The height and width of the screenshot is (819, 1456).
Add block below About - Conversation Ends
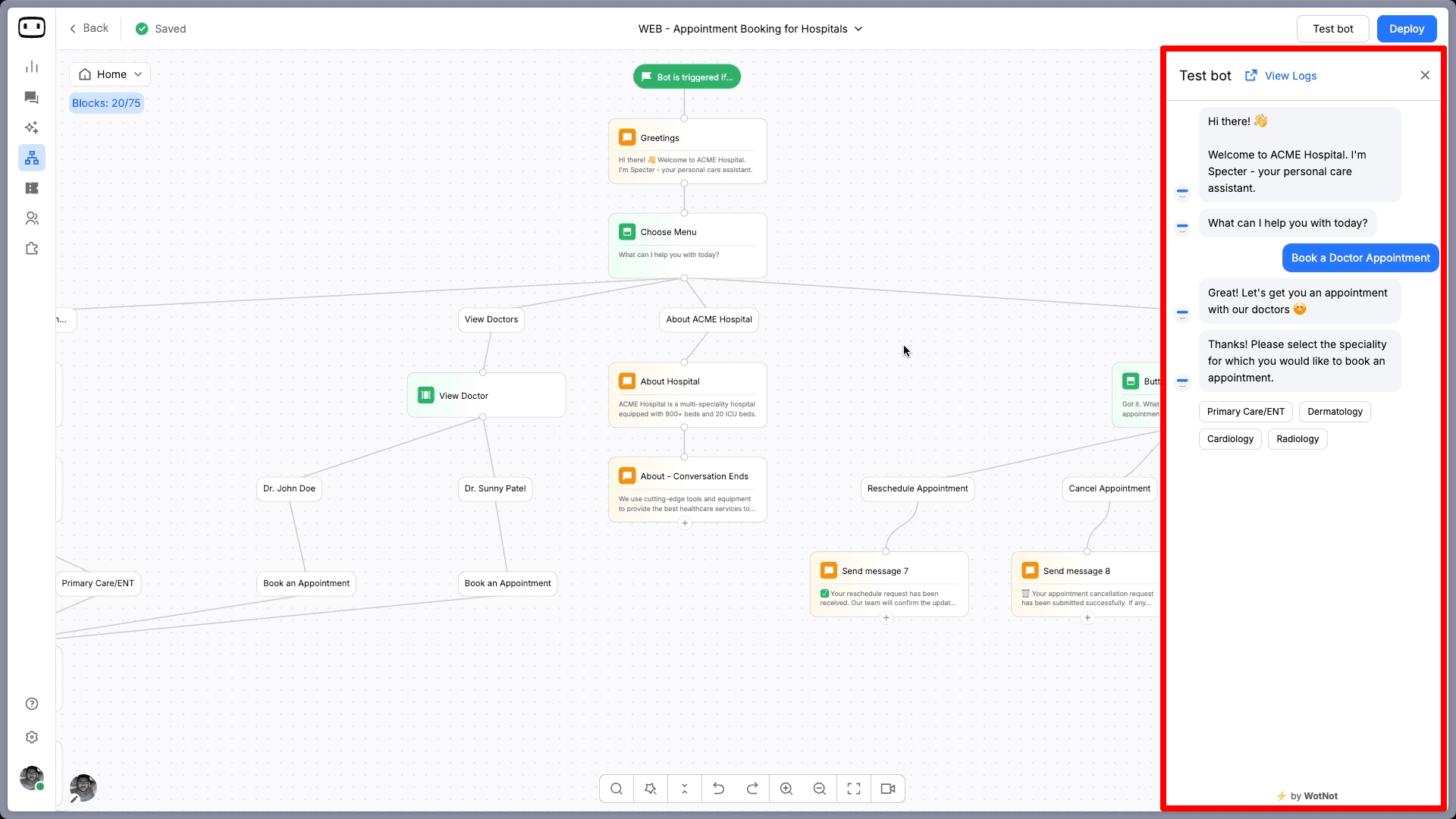(685, 523)
